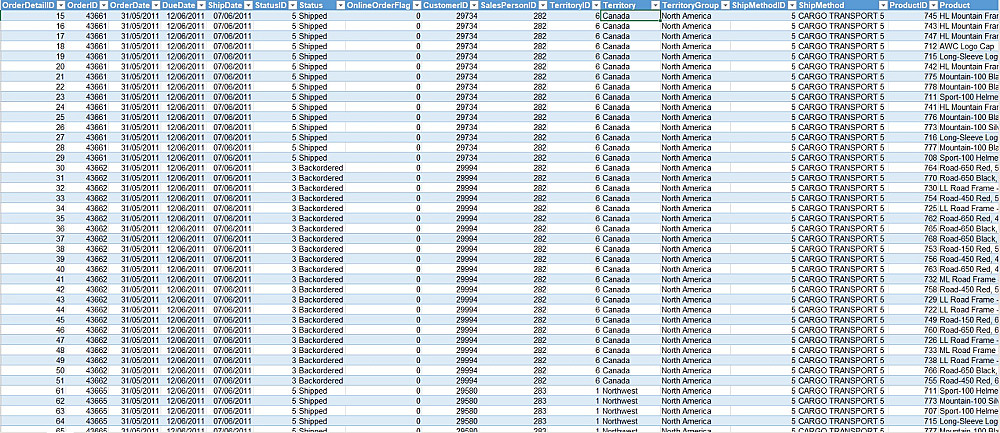Open the OrderDate column filter dropdown
Screen dimensions: 1000x433
click(156, 4)
